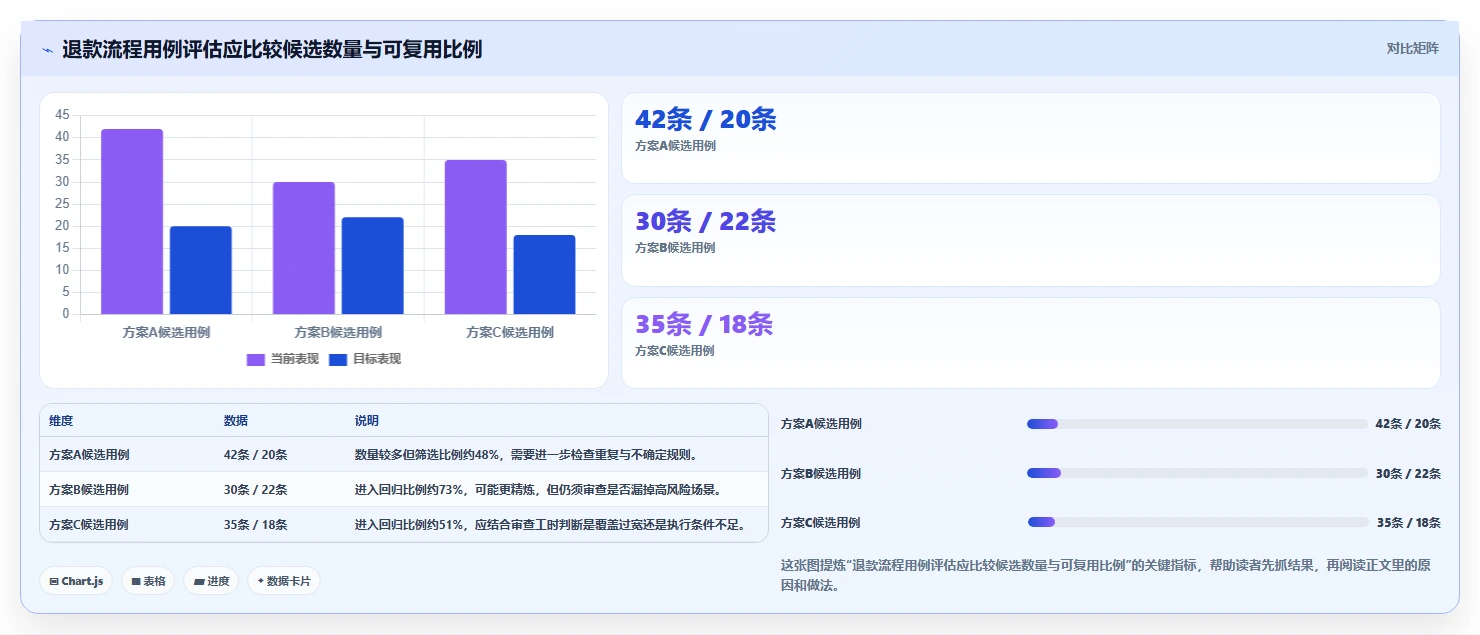Click the 方案B候选用例 table row name
Viewport: 1480px width, 635px height.
pos(89,490)
